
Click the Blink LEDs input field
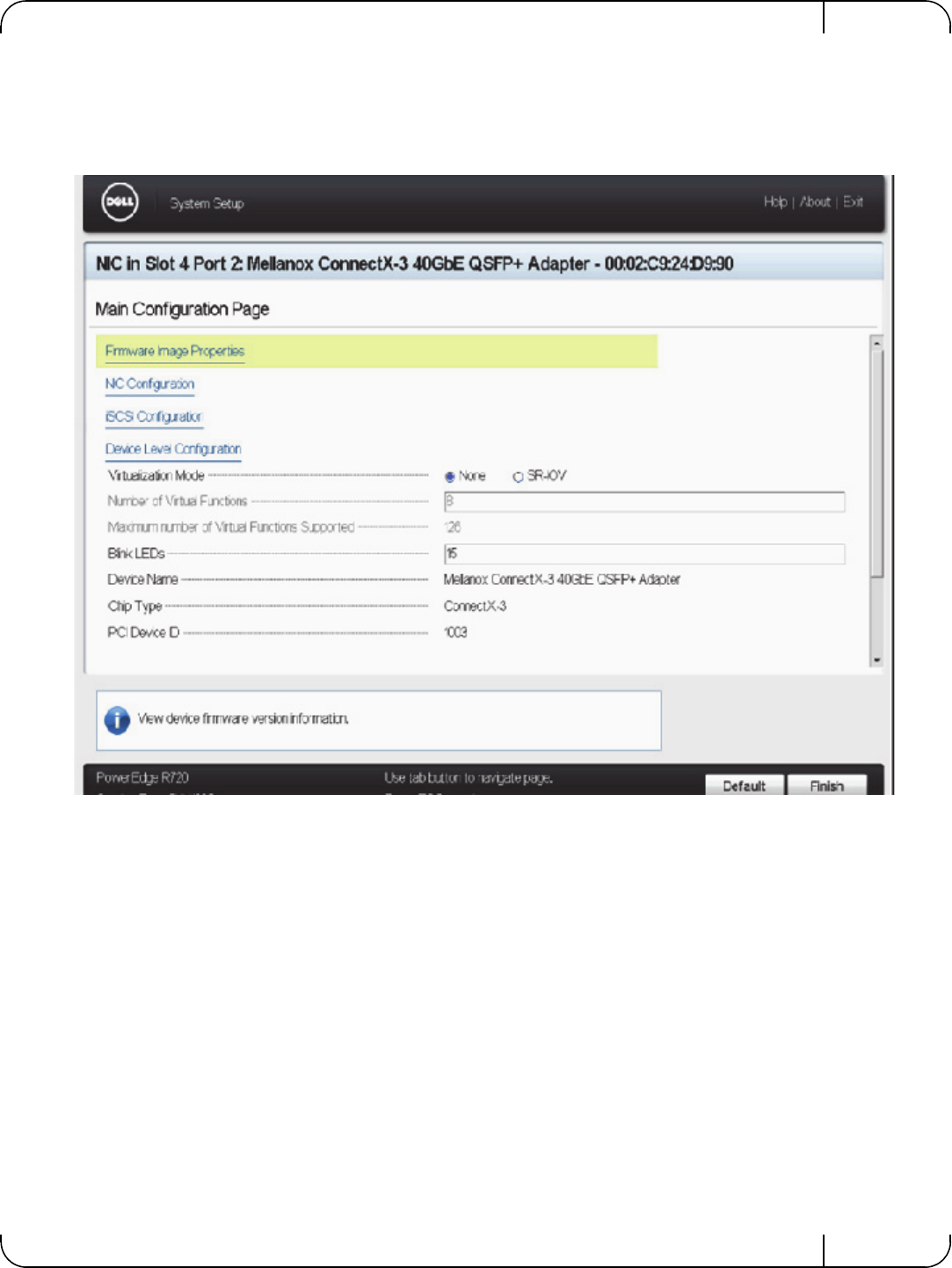[x=644, y=553]
